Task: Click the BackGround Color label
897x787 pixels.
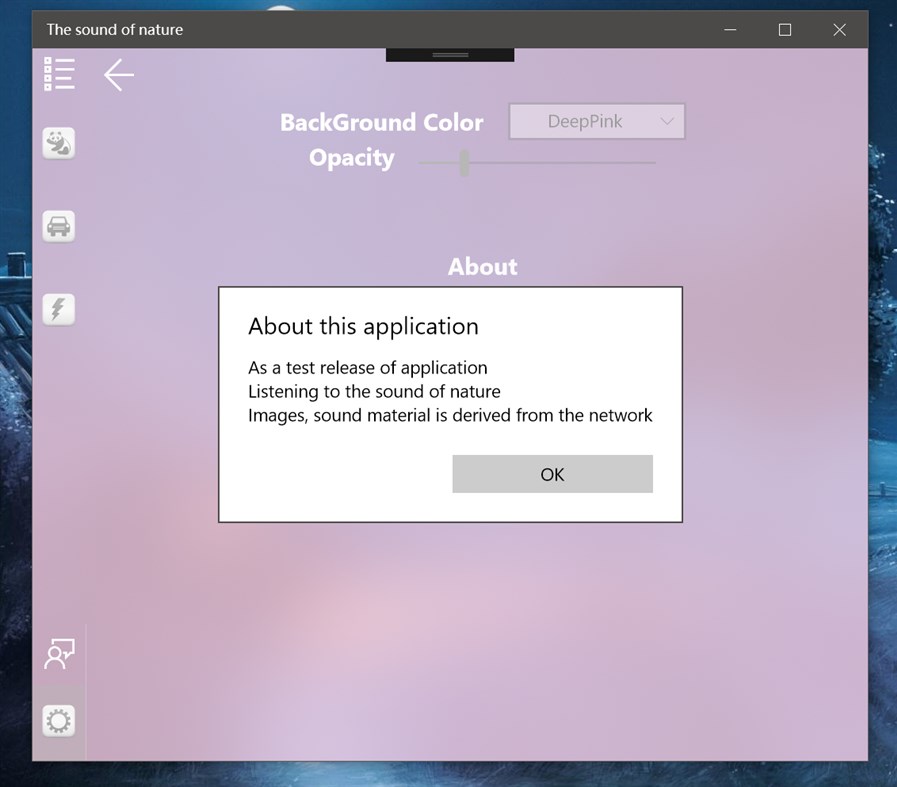Action: pos(382,122)
